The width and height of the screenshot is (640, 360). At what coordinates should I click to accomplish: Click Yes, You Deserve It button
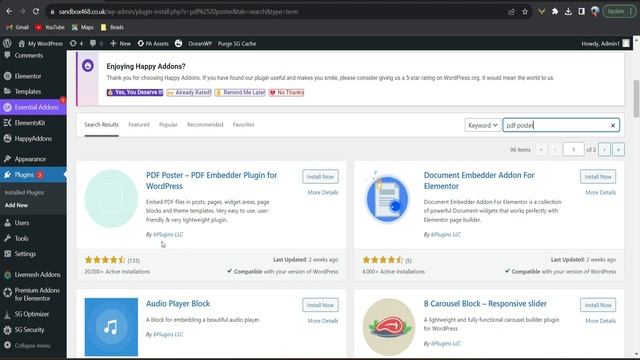pos(135,93)
